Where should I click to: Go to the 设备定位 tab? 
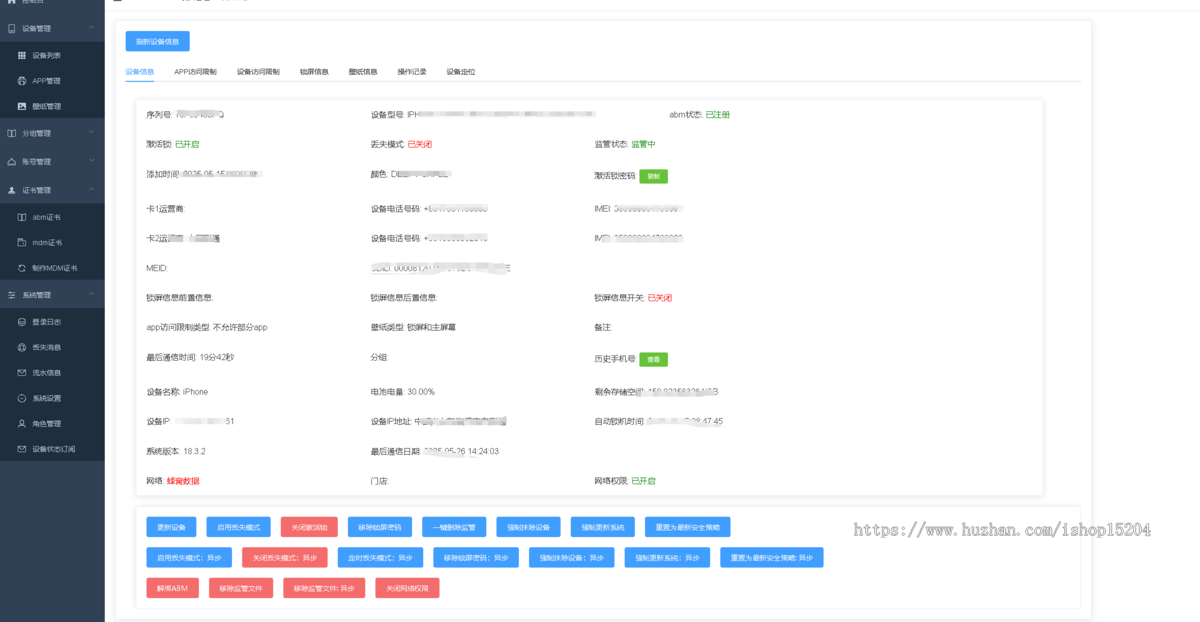(461, 72)
